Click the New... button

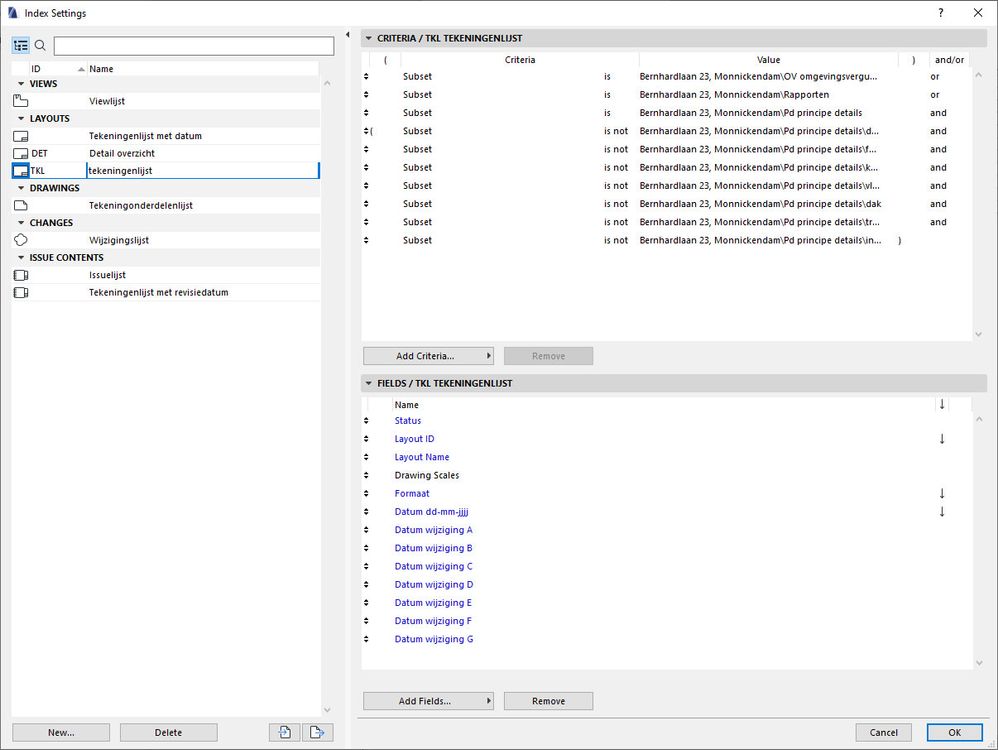pyautogui.click(x=61, y=732)
